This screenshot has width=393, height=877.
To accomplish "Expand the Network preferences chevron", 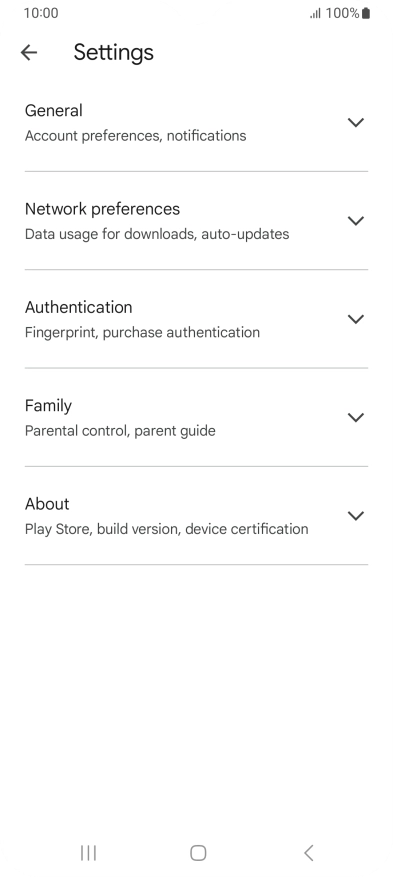I will tap(356, 221).
